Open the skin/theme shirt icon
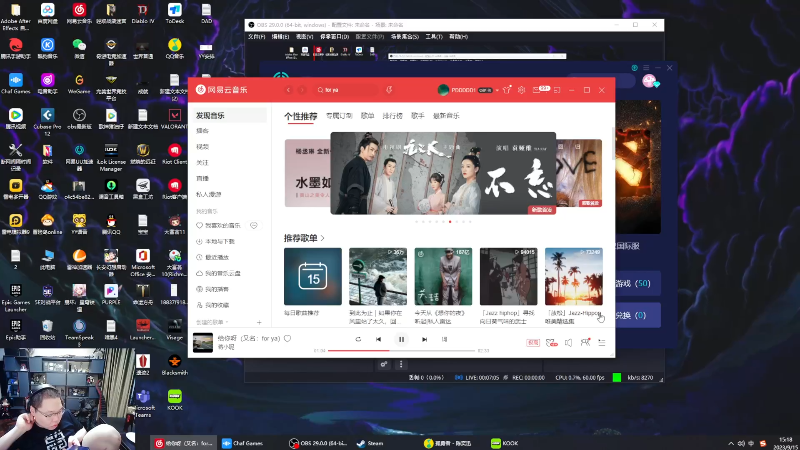The height and width of the screenshot is (450, 800). [507, 90]
